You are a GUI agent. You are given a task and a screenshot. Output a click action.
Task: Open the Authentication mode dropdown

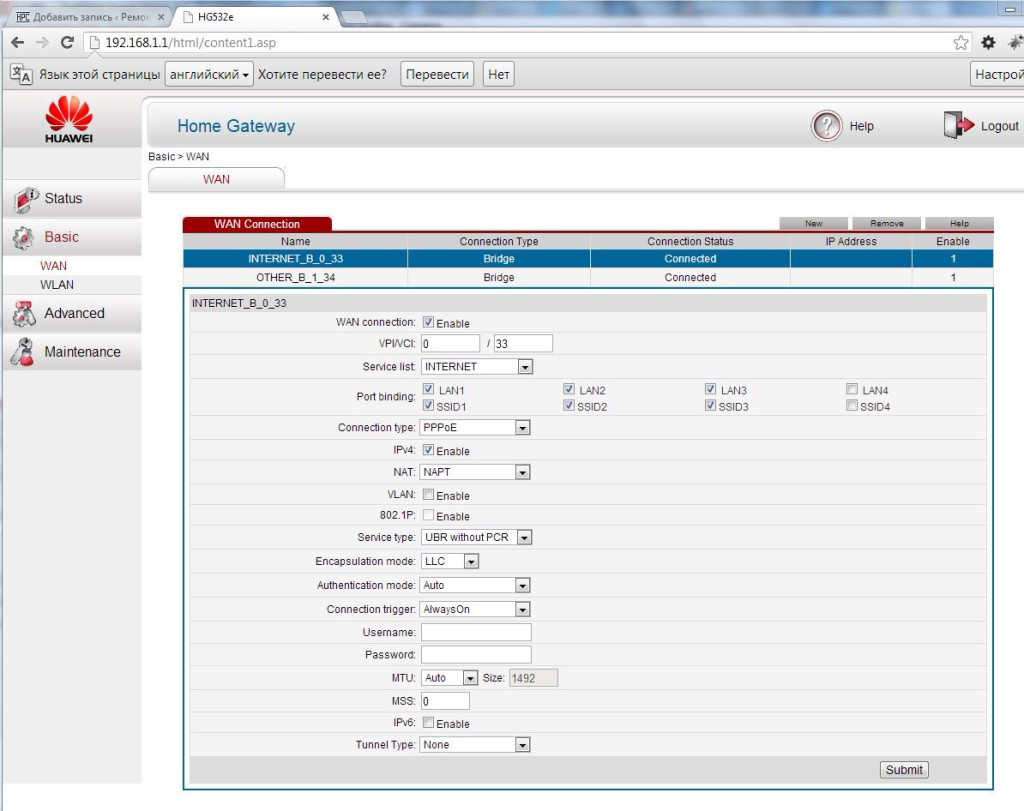tap(476, 585)
